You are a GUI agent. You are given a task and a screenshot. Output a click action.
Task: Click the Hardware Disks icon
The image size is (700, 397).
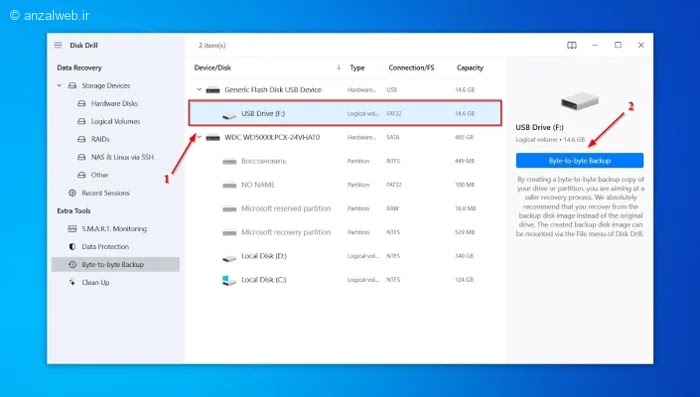81,103
